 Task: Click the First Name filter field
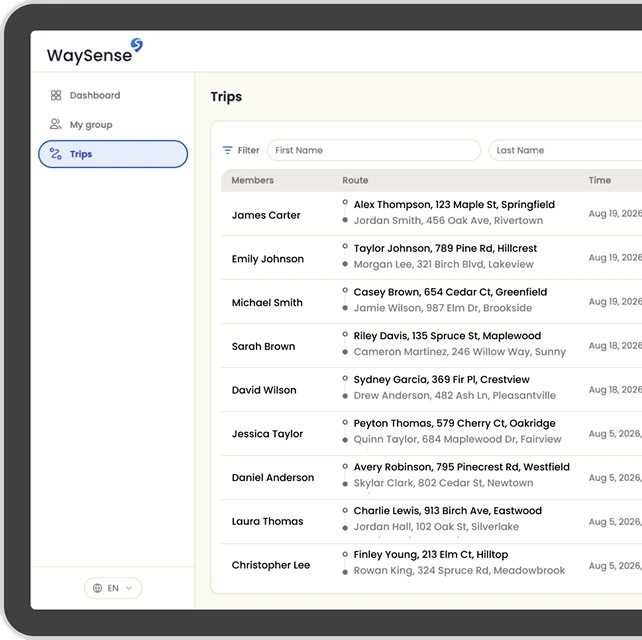point(374,150)
